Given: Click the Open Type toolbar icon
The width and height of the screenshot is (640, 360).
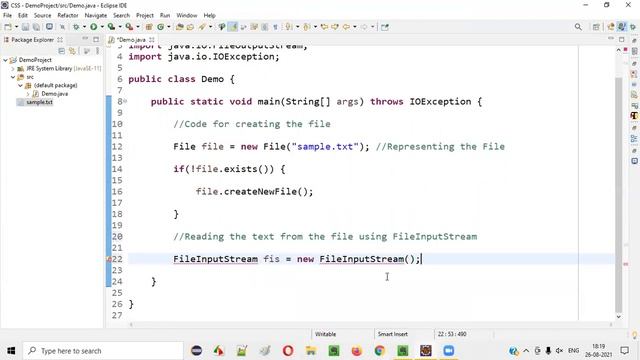Looking at the screenshot, I should 180,27.
